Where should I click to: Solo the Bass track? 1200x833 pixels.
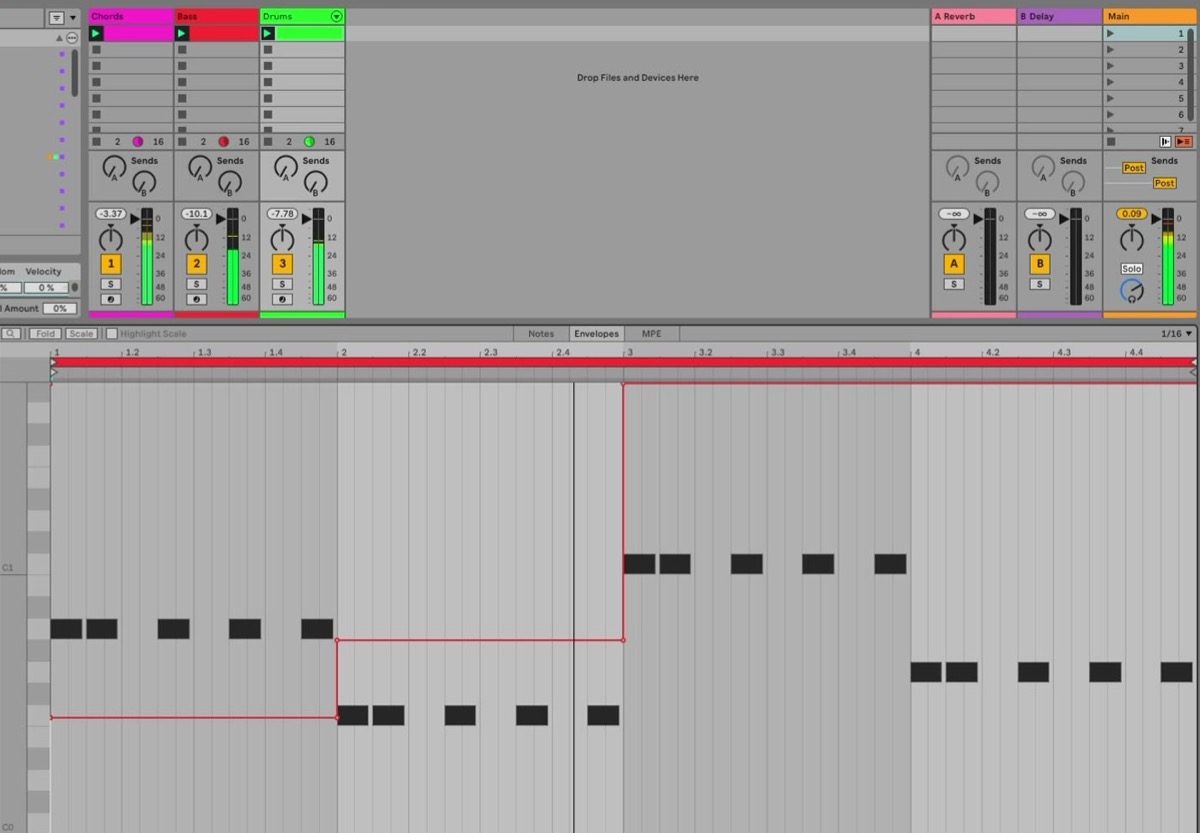[x=197, y=284]
